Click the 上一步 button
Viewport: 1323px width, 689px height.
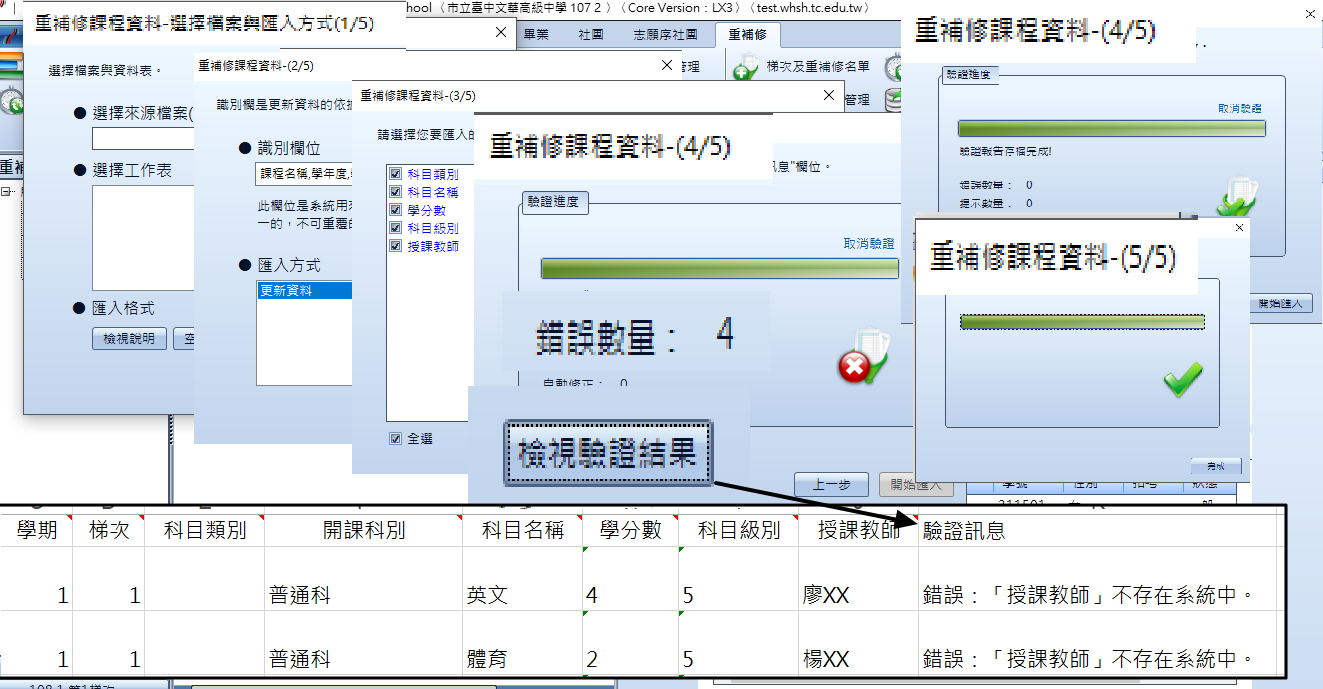click(831, 484)
